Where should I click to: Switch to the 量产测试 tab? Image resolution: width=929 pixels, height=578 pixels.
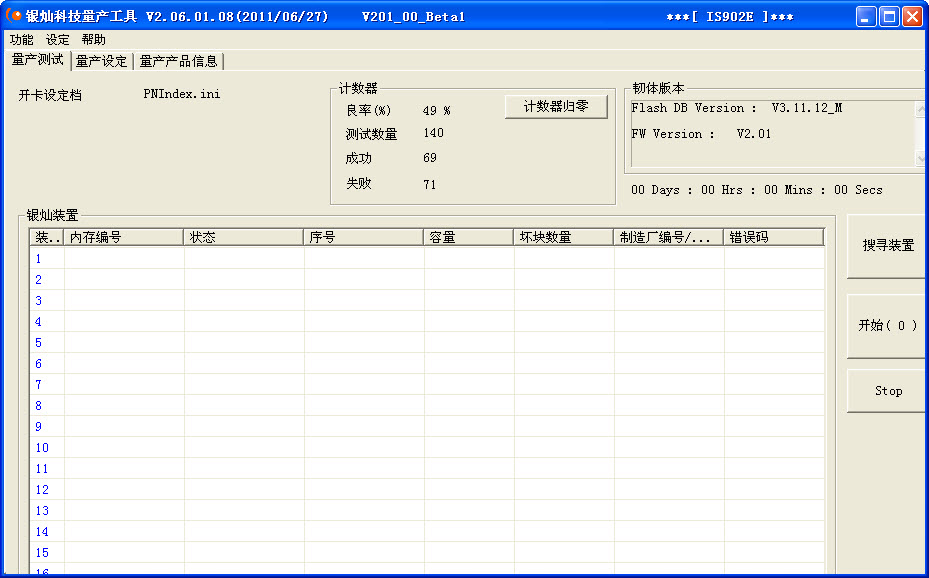click(x=38, y=60)
